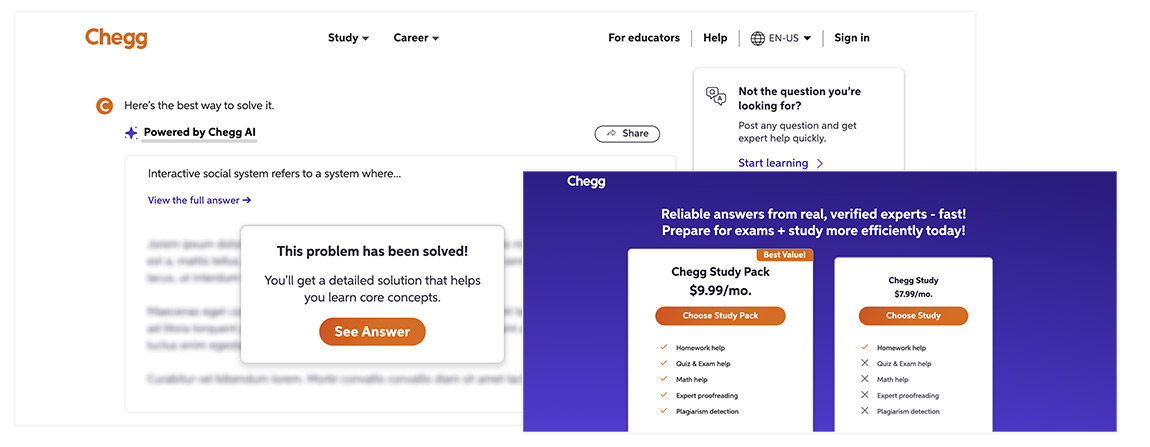Click the white Chegg logo on purple banner

pyautogui.click(x=586, y=182)
